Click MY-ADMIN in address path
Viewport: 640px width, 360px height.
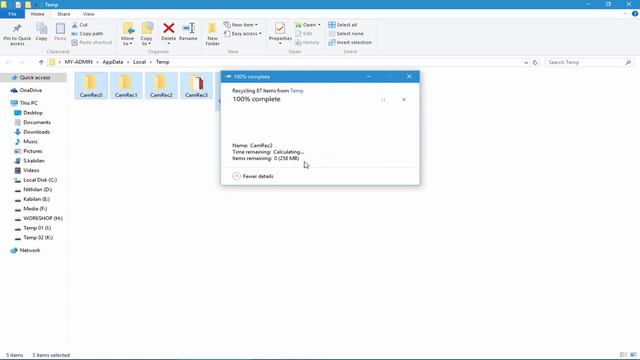click(x=78, y=62)
